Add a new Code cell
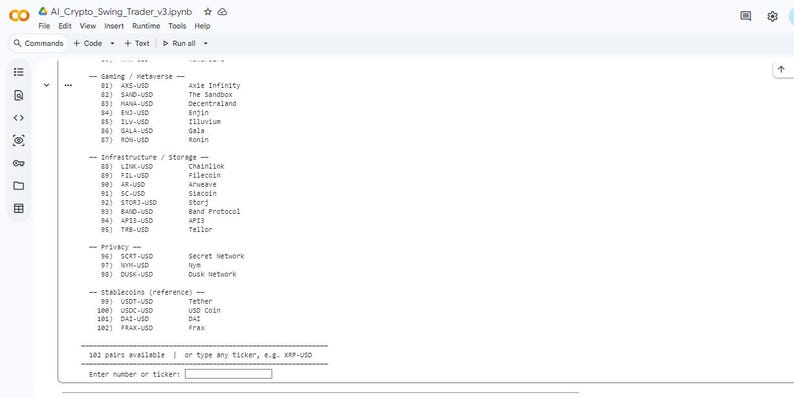794x398 pixels. pos(88,44)
